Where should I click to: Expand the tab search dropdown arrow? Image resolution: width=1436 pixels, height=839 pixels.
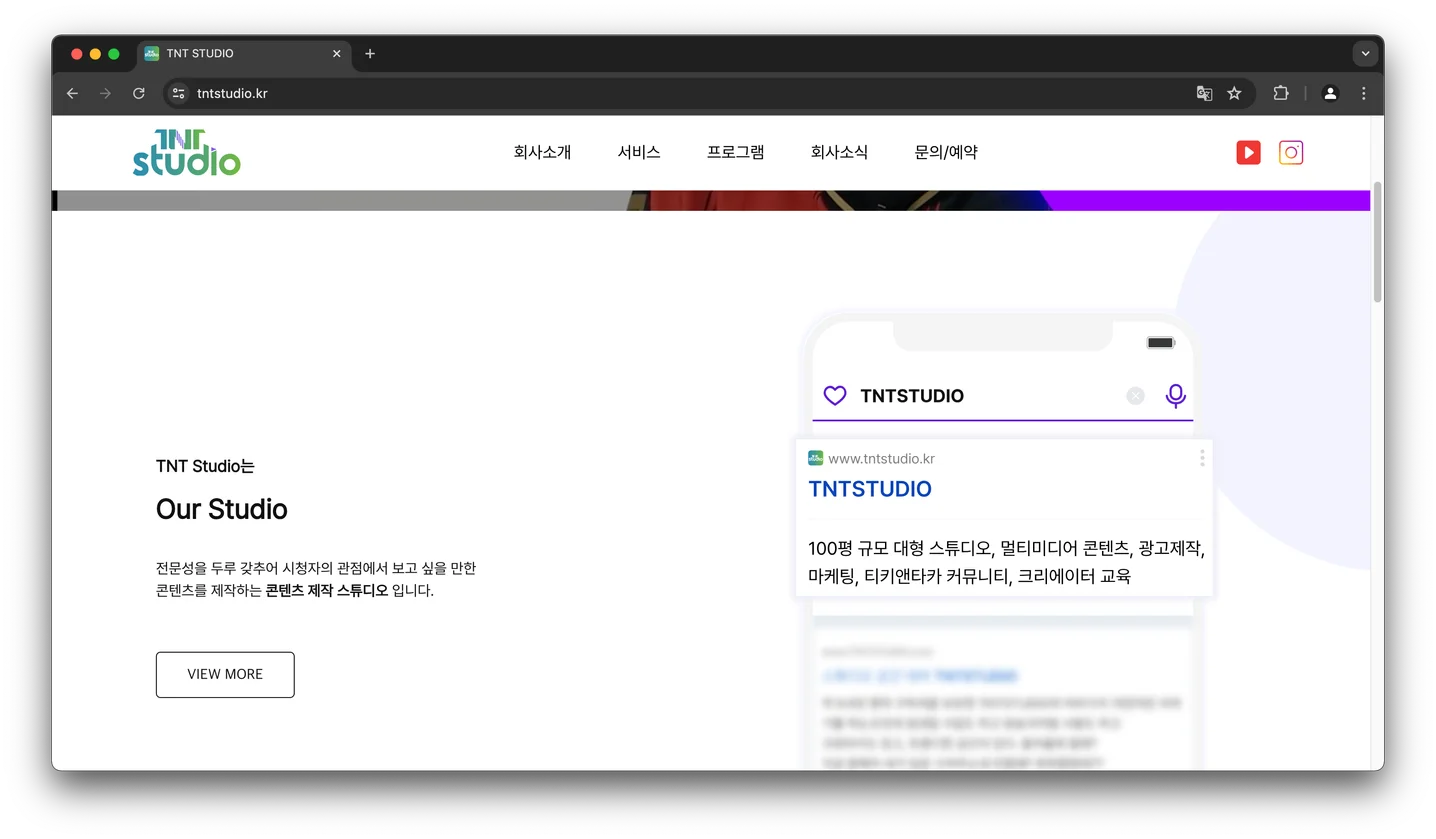[x=1365, y=54]
